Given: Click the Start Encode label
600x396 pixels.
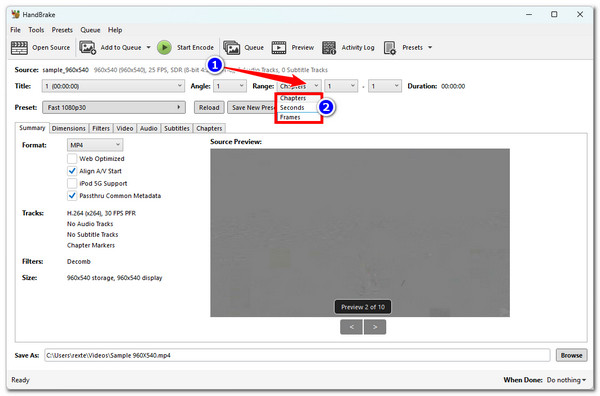Looking at the screenshot, I should (195, 47).
